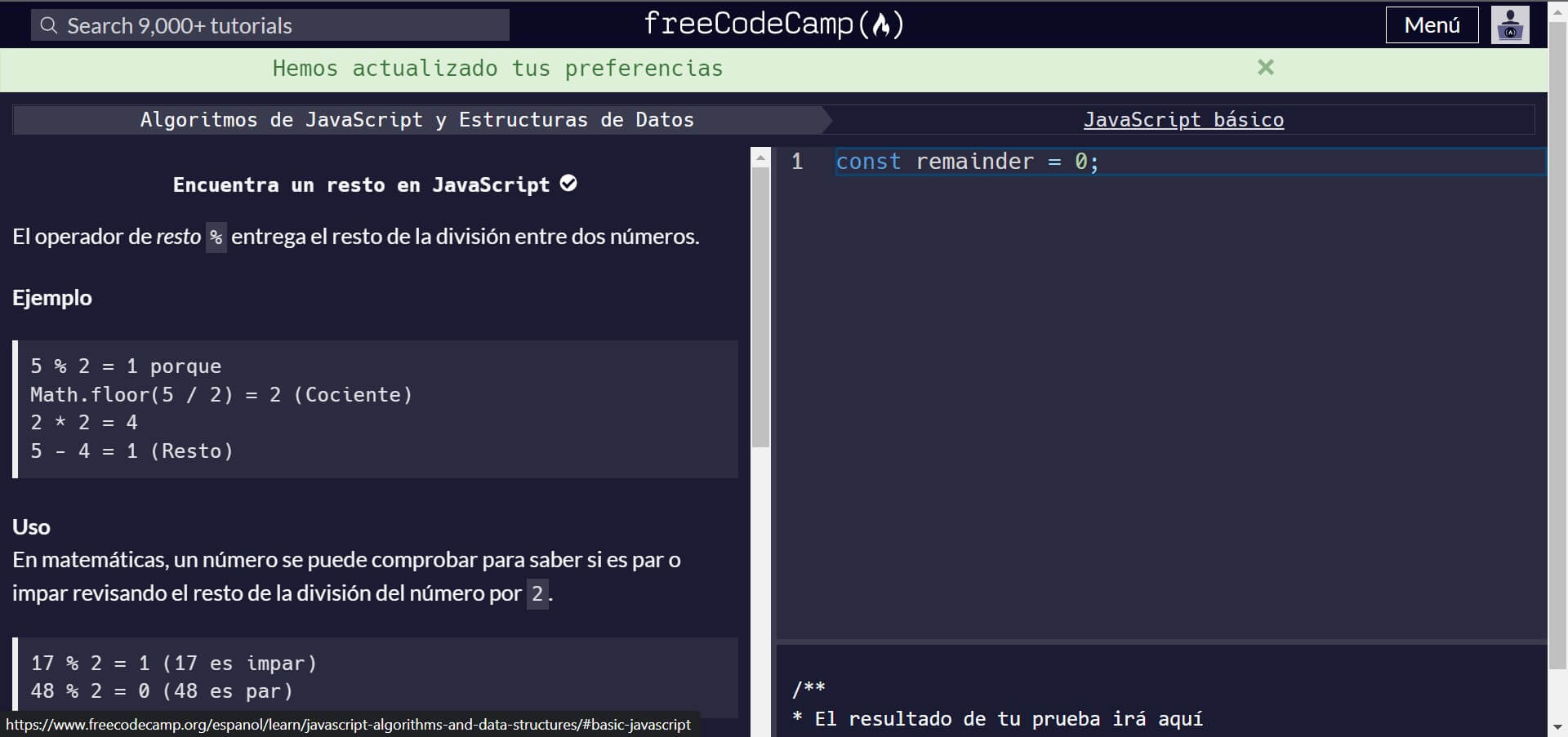The height and width of the screenshot is (737, 1568).
Task: Click the scroll up arrow of instructions panel
Action: click(x=760, y=158)
